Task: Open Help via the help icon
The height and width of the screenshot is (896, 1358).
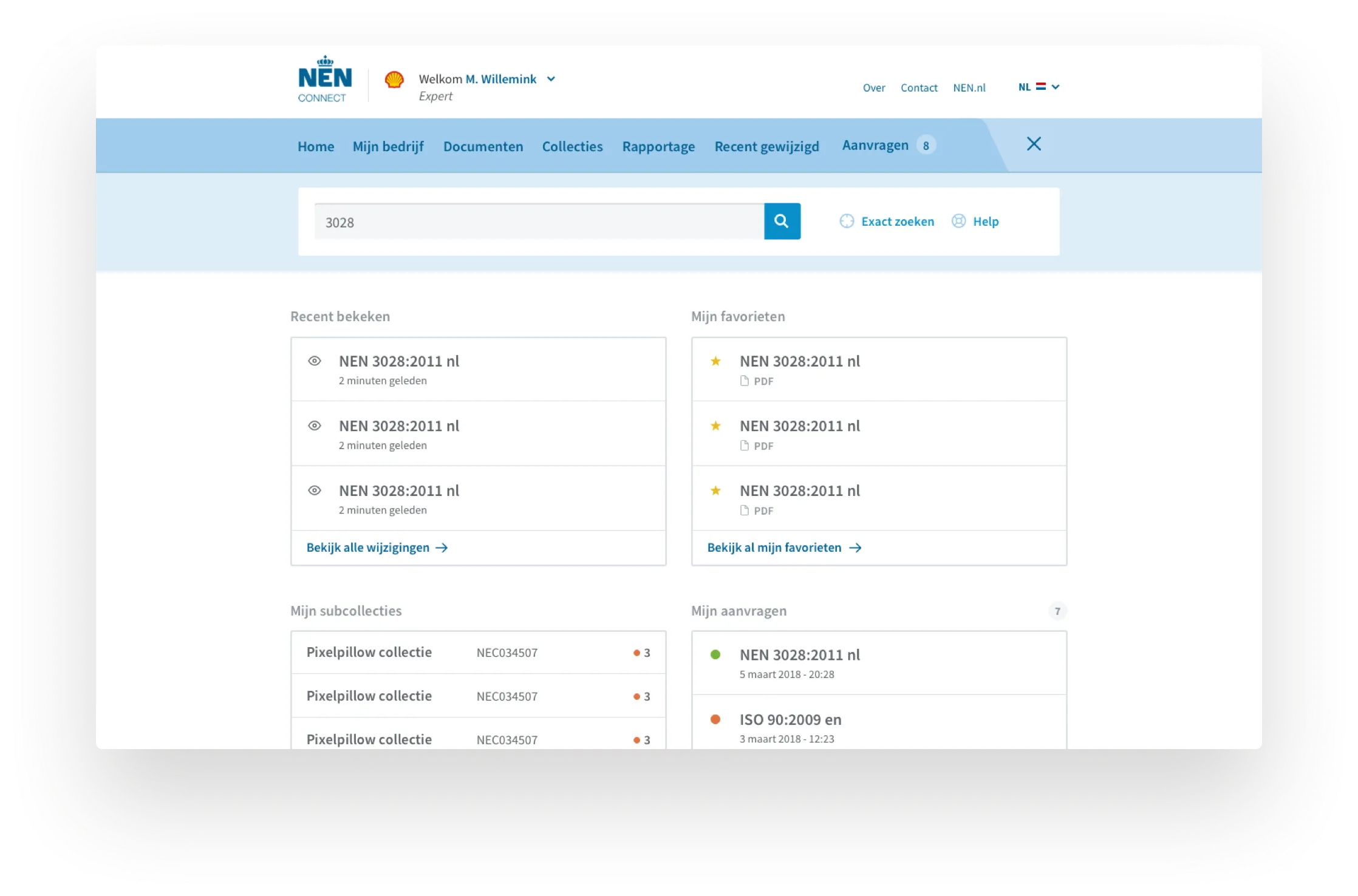Action: (x=958, y=221)
